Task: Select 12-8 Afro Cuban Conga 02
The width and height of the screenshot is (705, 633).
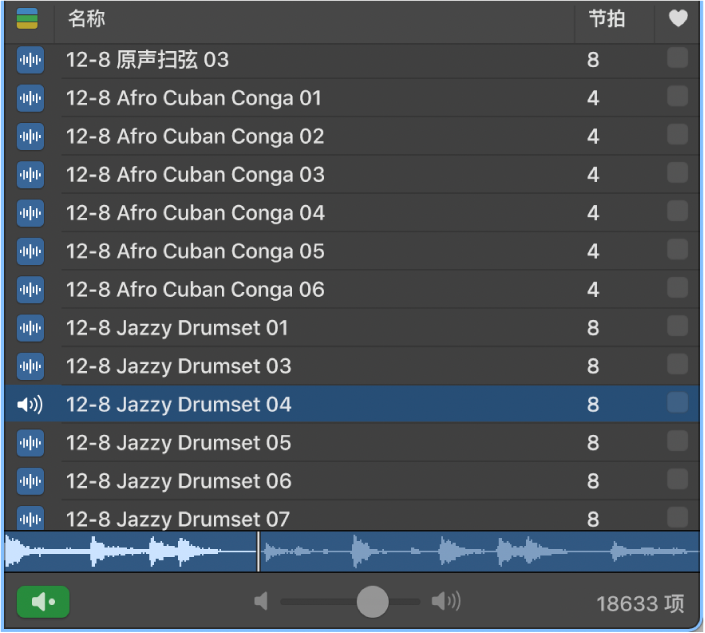Action: tap(195, 136)
